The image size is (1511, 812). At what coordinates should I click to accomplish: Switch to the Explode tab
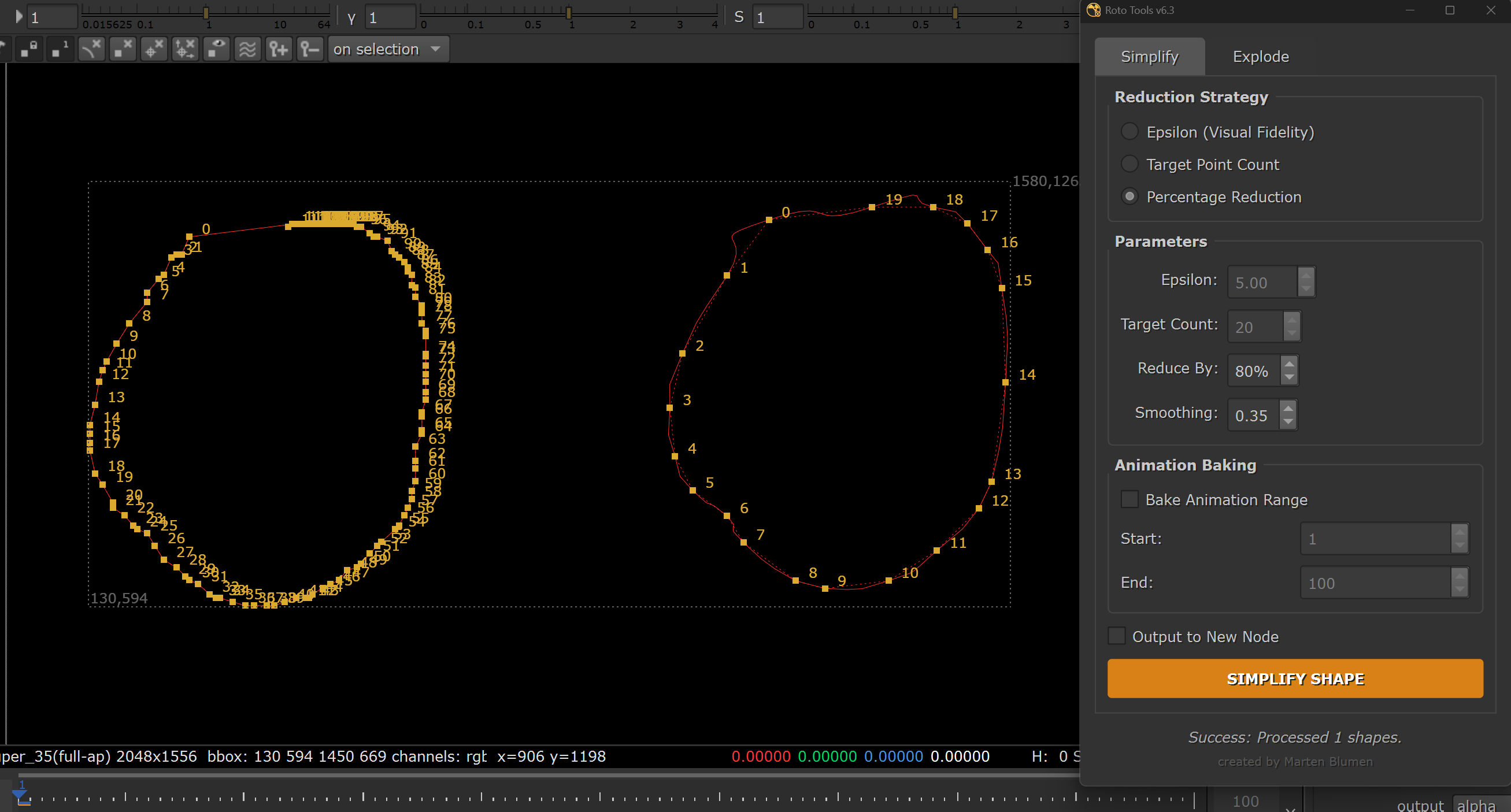[x=1260, y=56]
